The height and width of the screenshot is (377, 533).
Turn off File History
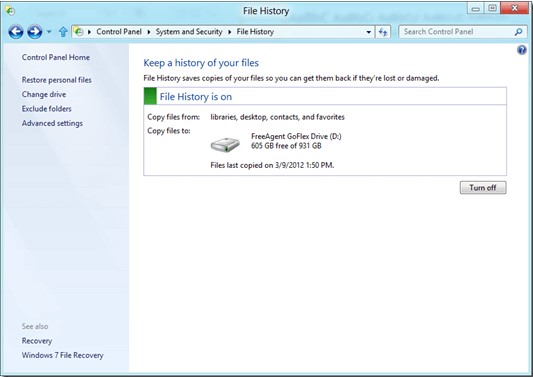(483, 188)
